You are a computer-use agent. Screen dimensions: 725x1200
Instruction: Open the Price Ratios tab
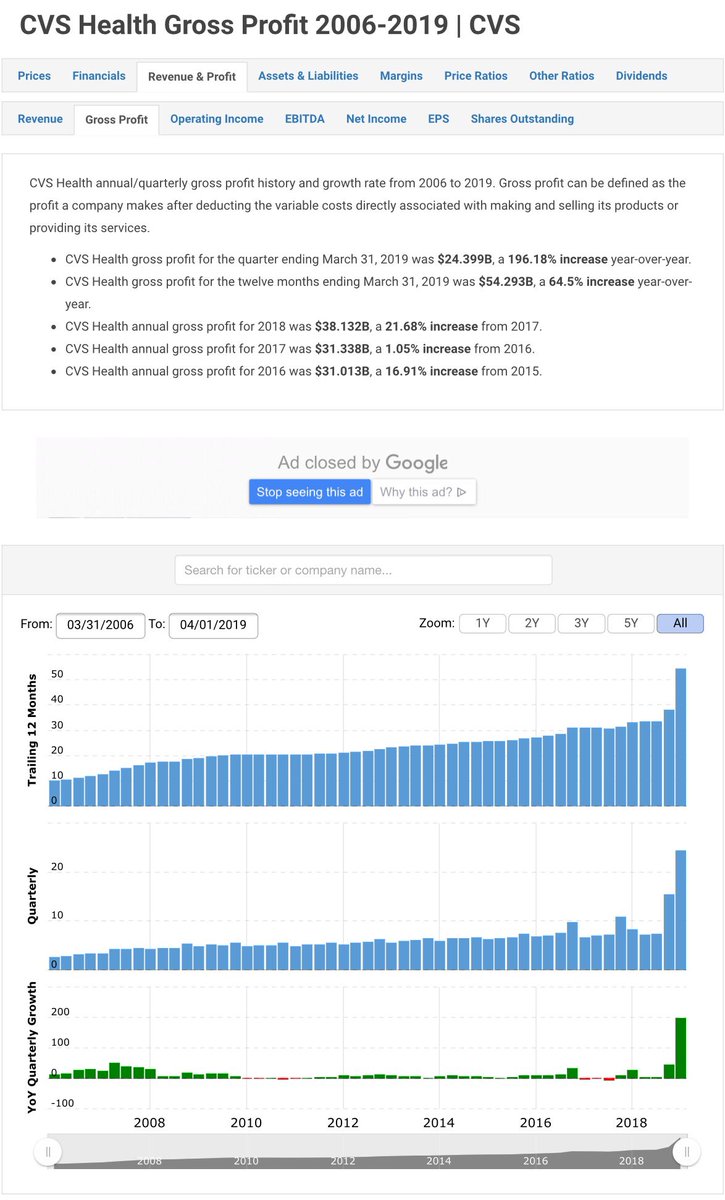point(476,76)
